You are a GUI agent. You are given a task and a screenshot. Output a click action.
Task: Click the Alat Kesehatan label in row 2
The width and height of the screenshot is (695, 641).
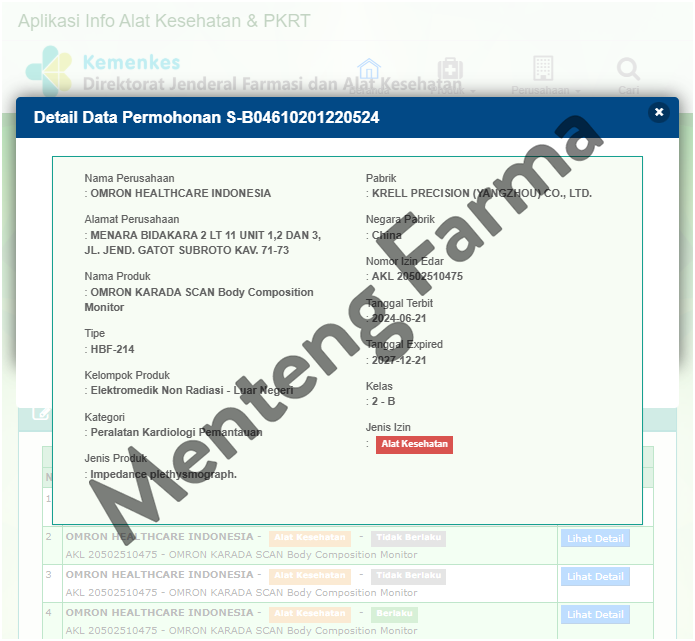coord(309,538)
